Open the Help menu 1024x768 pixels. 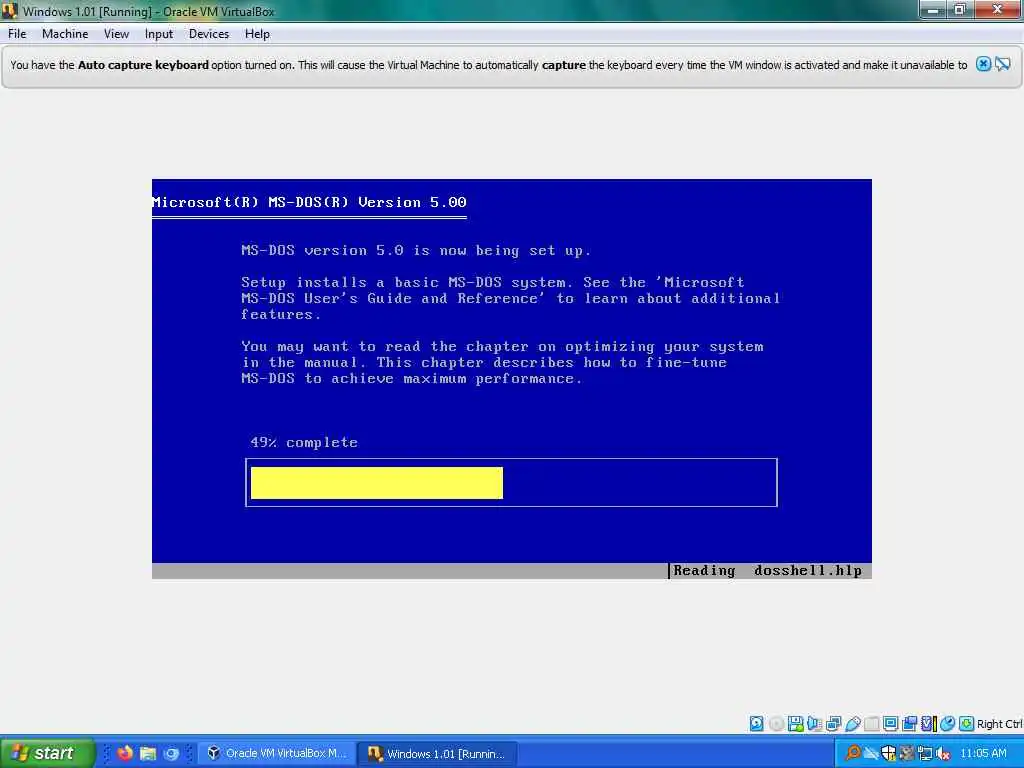click(257, 34)
